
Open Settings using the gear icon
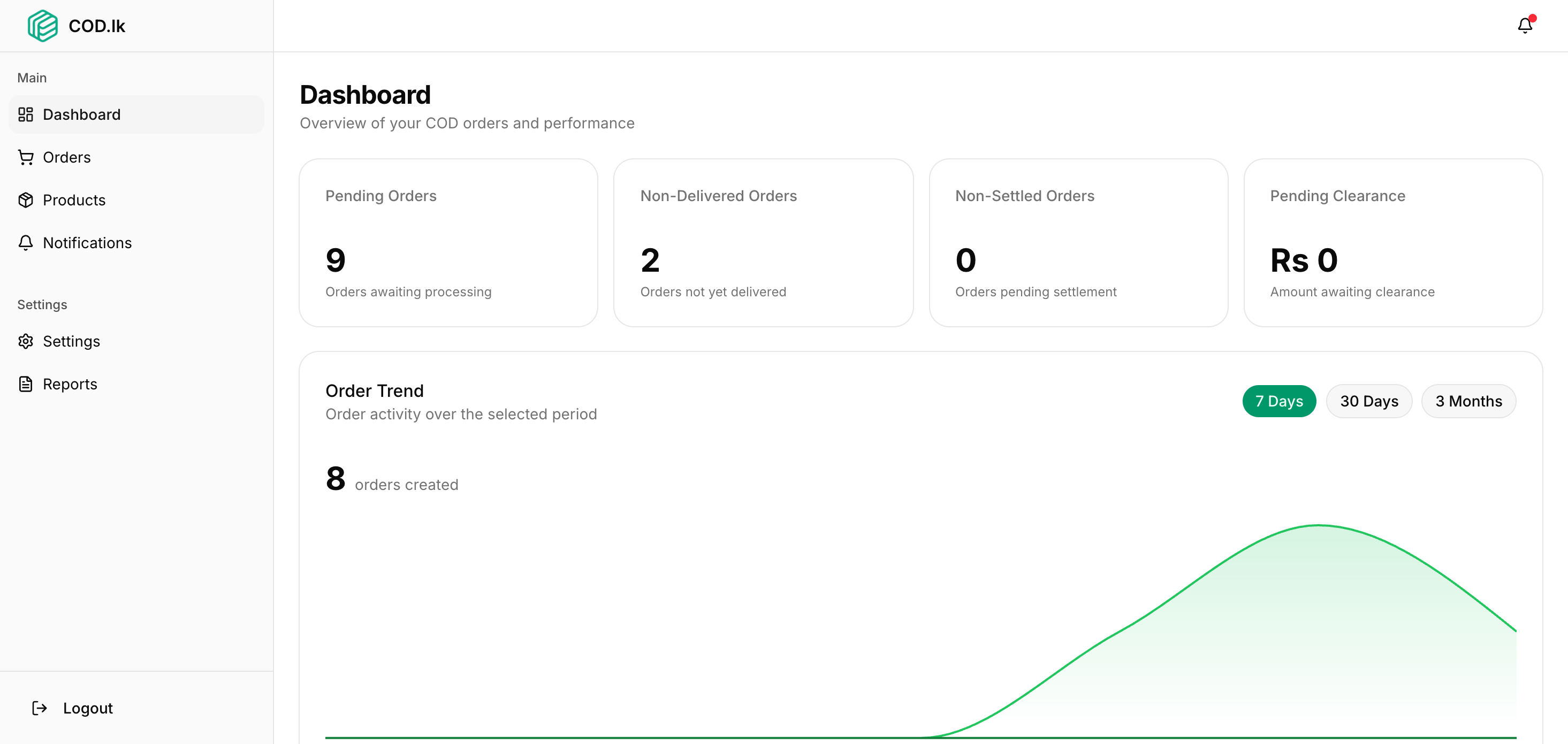[26, 341]
